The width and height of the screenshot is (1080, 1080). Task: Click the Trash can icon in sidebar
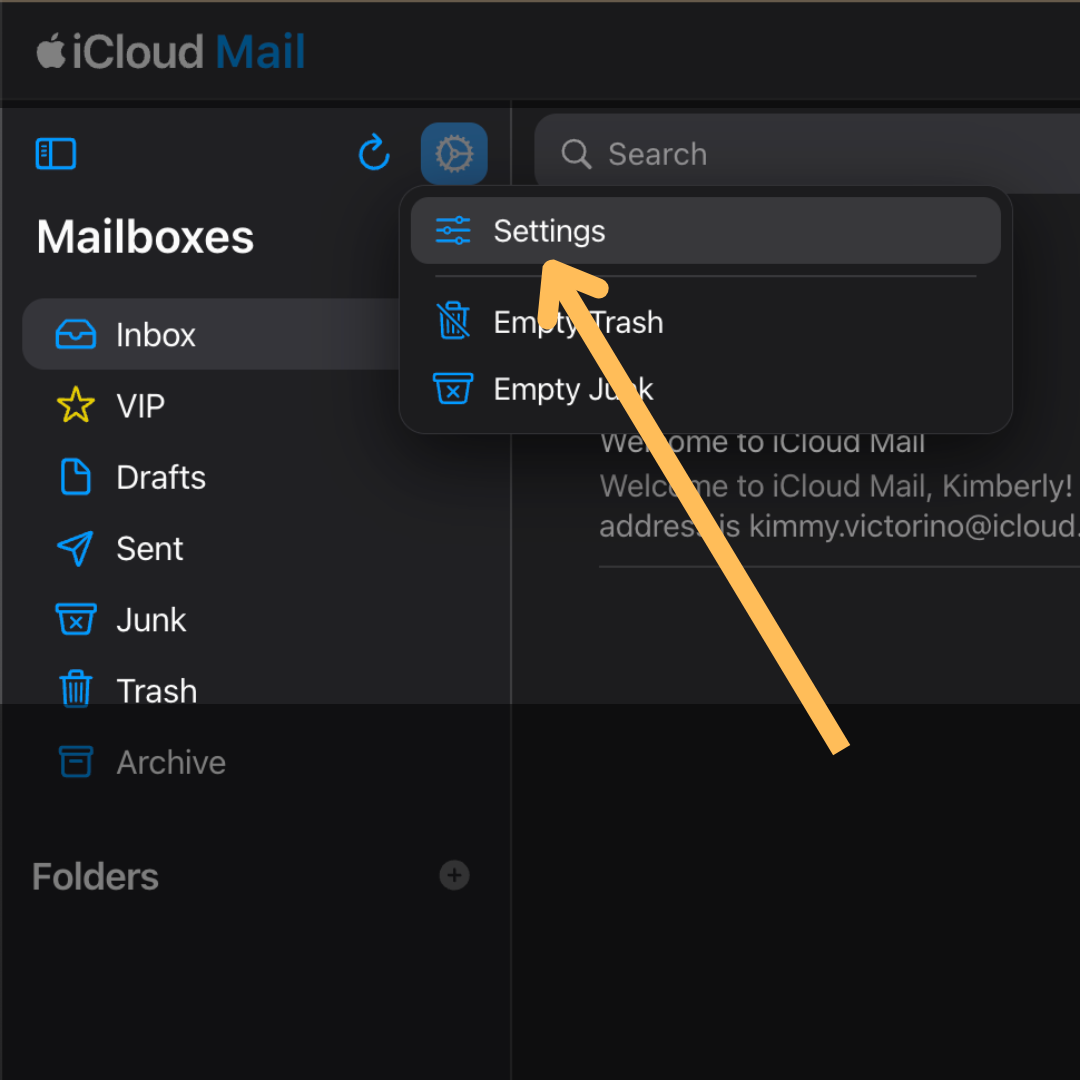(x=76, y=689)
